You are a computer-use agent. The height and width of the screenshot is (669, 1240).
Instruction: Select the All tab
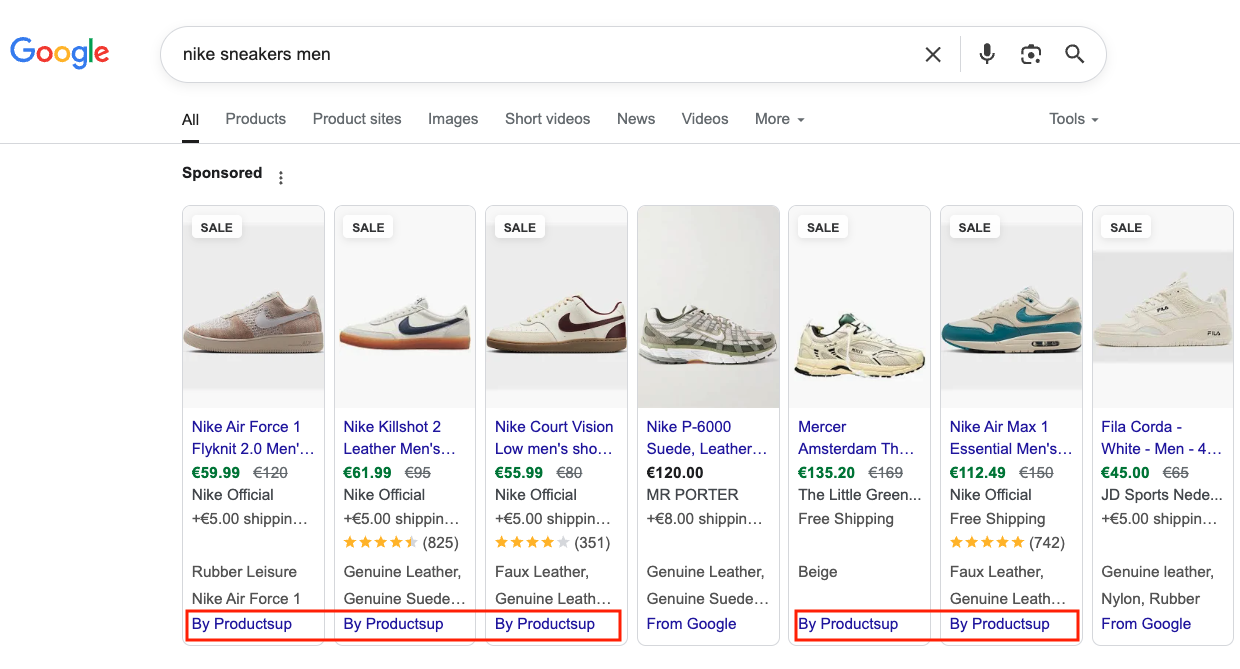[190, 119]
